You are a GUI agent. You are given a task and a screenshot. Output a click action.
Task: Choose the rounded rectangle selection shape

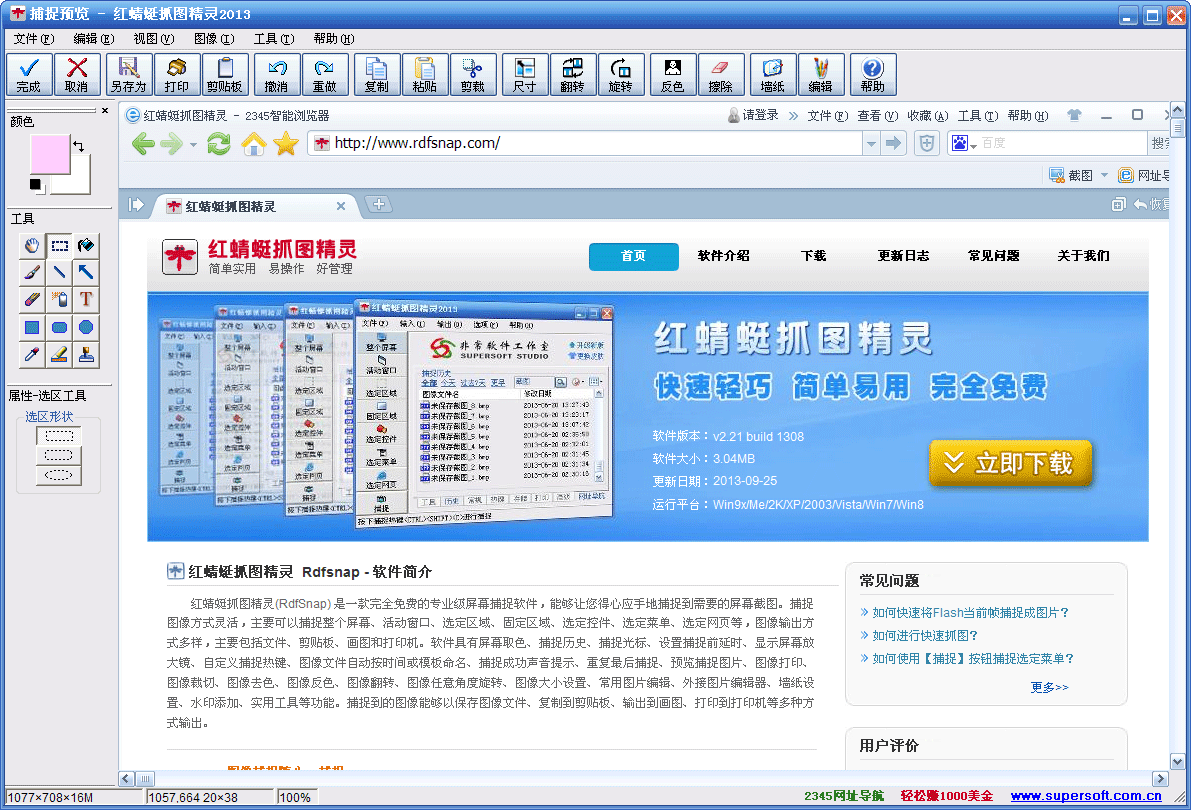tap(57, 454)
